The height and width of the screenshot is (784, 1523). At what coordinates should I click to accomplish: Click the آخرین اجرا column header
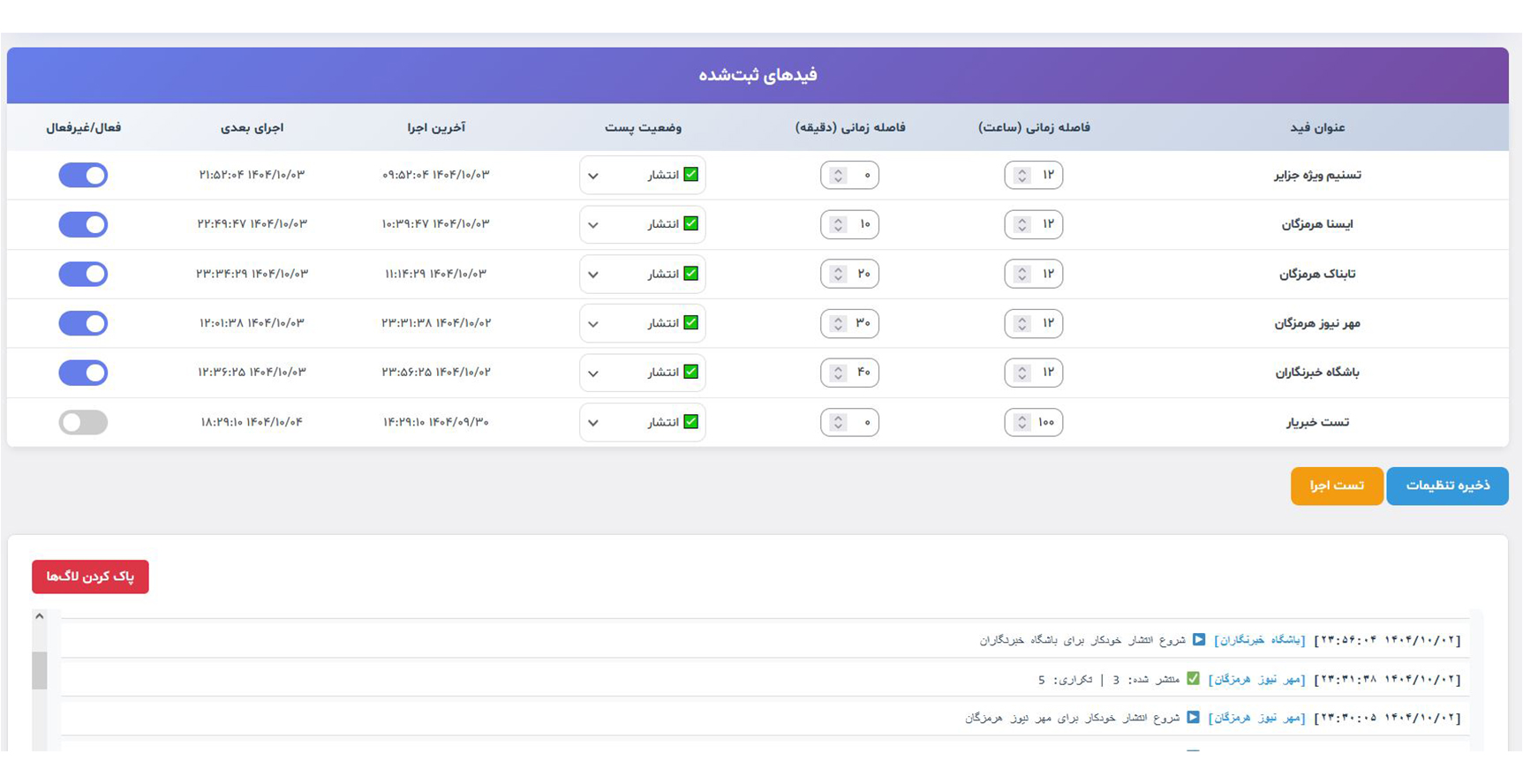pos(436,127)
